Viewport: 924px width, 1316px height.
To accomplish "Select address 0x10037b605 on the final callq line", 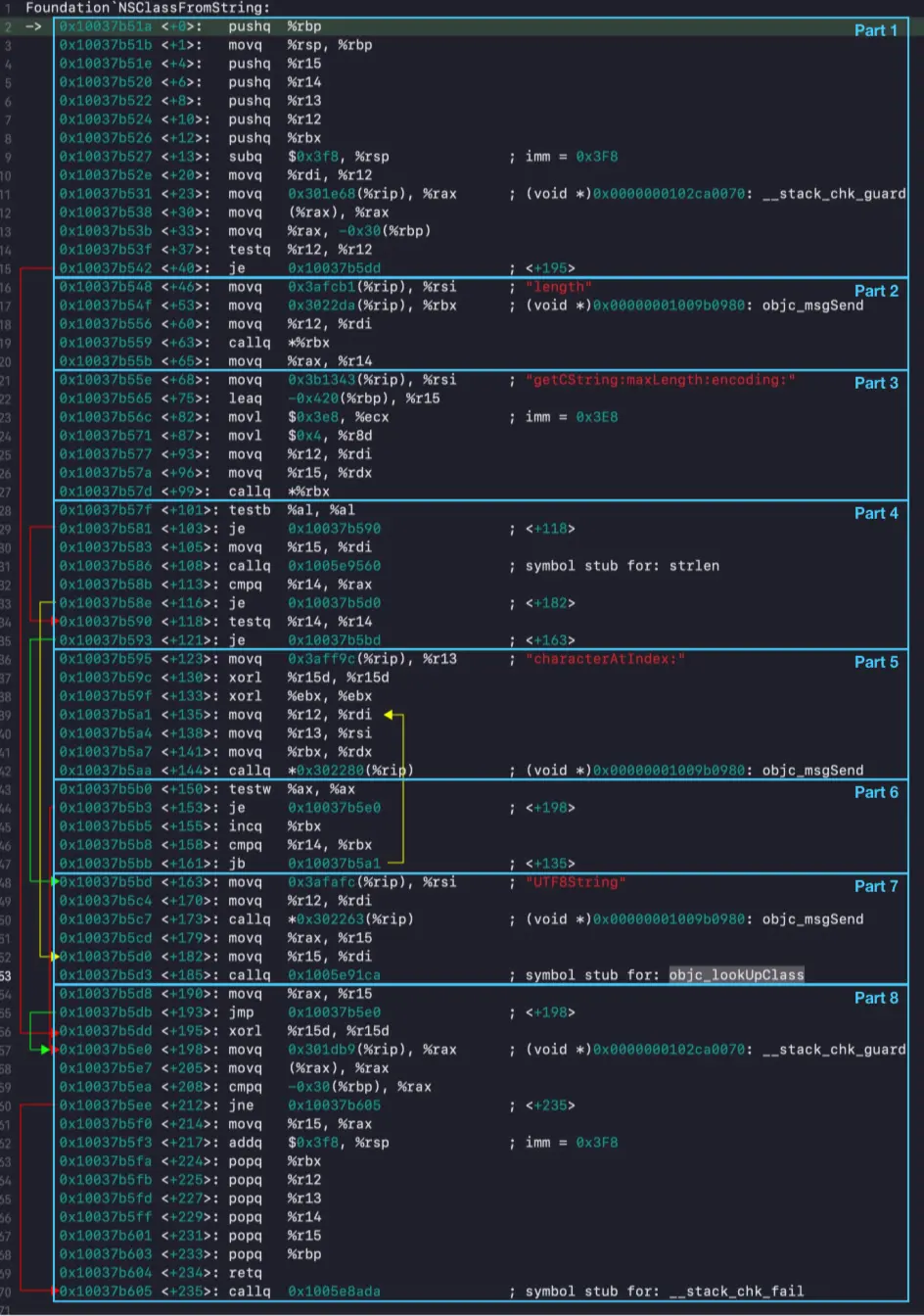I will [106, 1292].
